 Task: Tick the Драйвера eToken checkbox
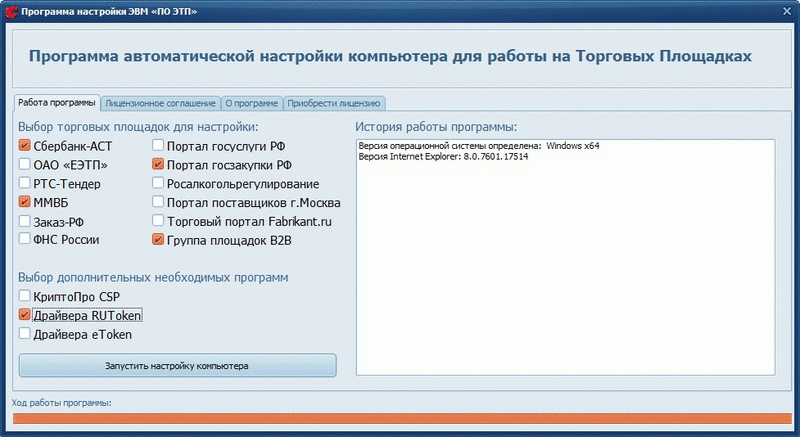24,333
